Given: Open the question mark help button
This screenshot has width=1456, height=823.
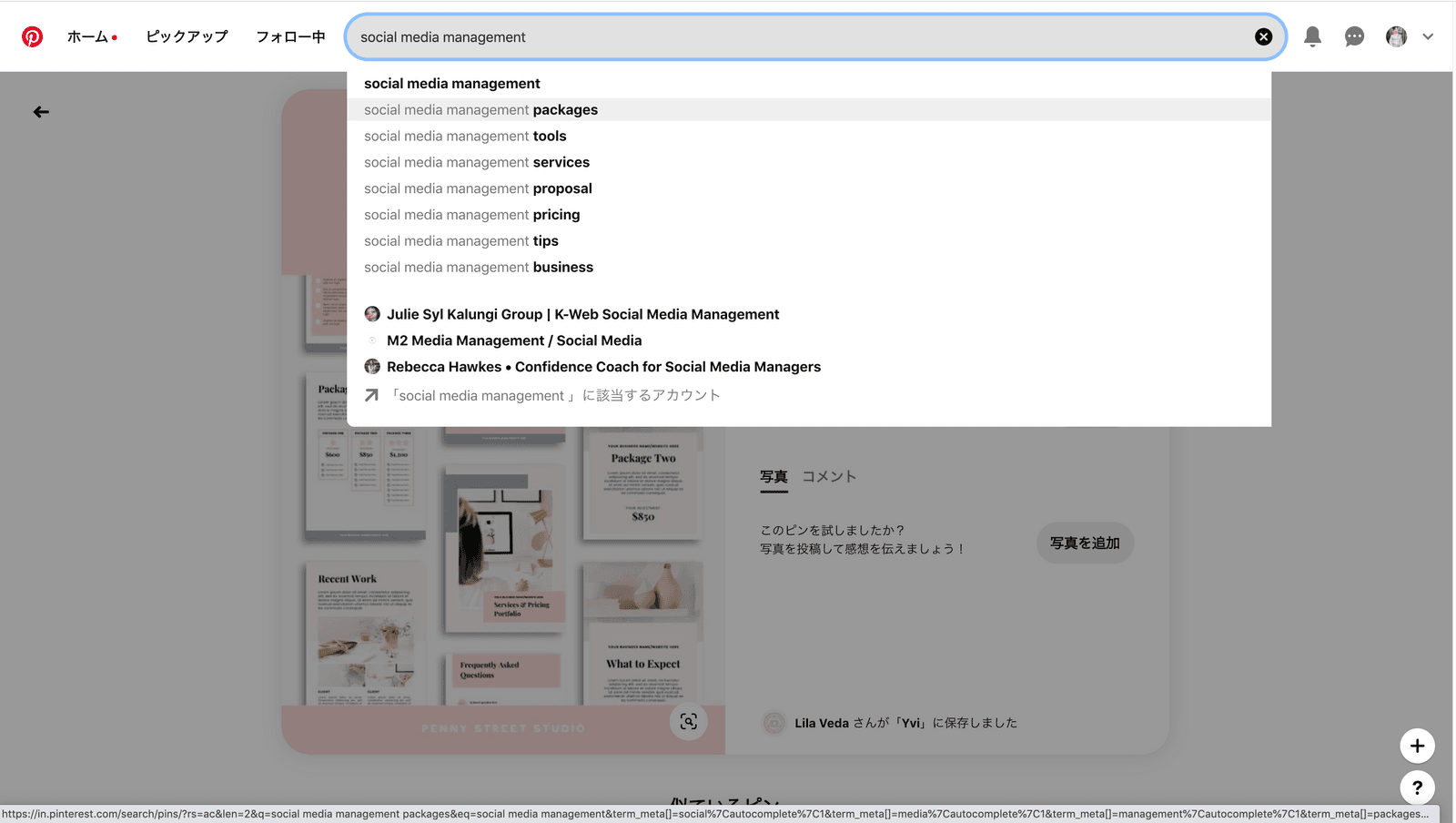Looking at the screenshot, I should pos(1417,787).
